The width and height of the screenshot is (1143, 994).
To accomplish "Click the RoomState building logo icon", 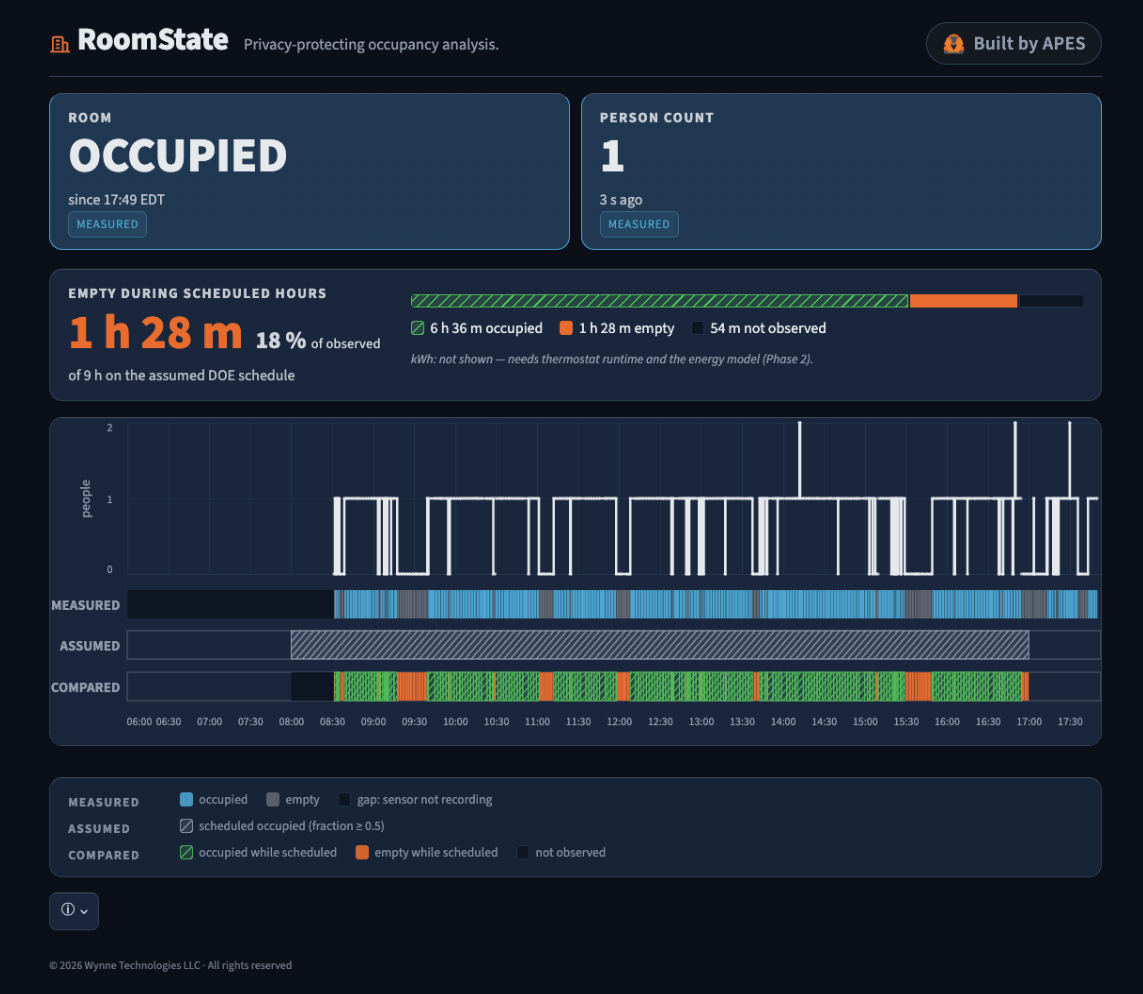I will 60,44.
